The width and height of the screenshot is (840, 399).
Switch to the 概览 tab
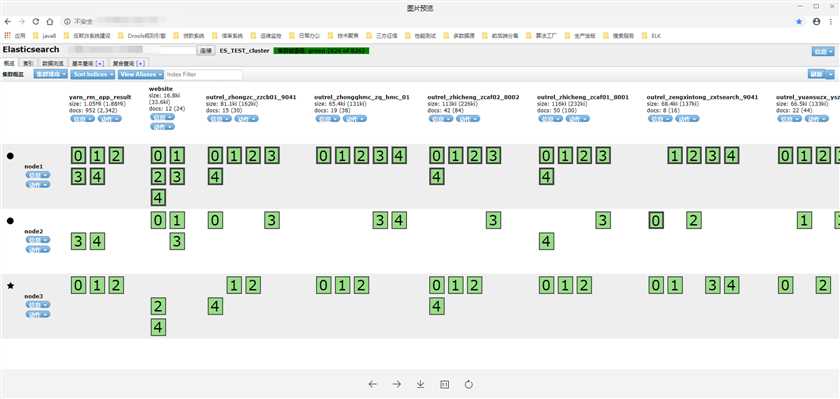click(9, 63)
